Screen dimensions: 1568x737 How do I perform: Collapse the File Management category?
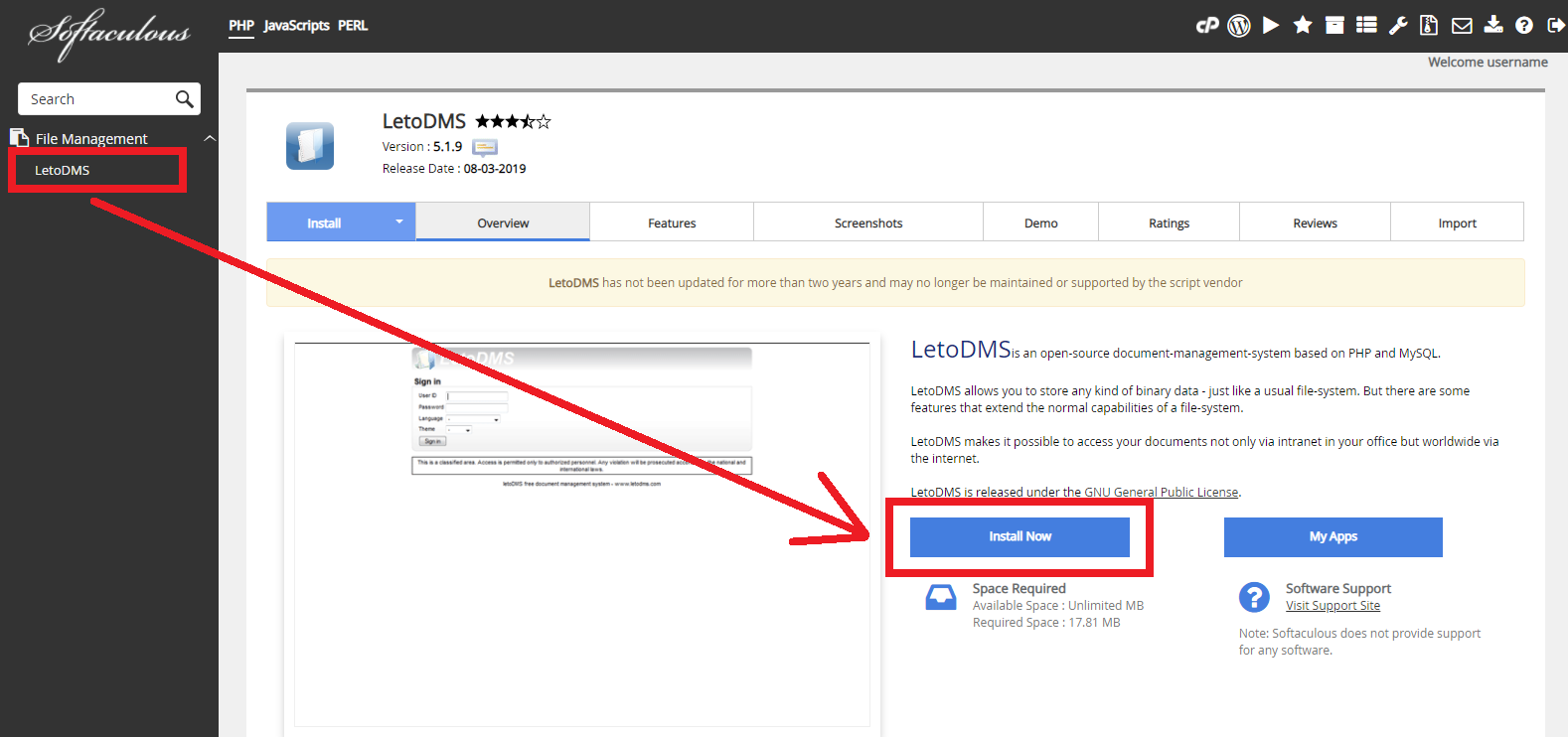[210, 138]
